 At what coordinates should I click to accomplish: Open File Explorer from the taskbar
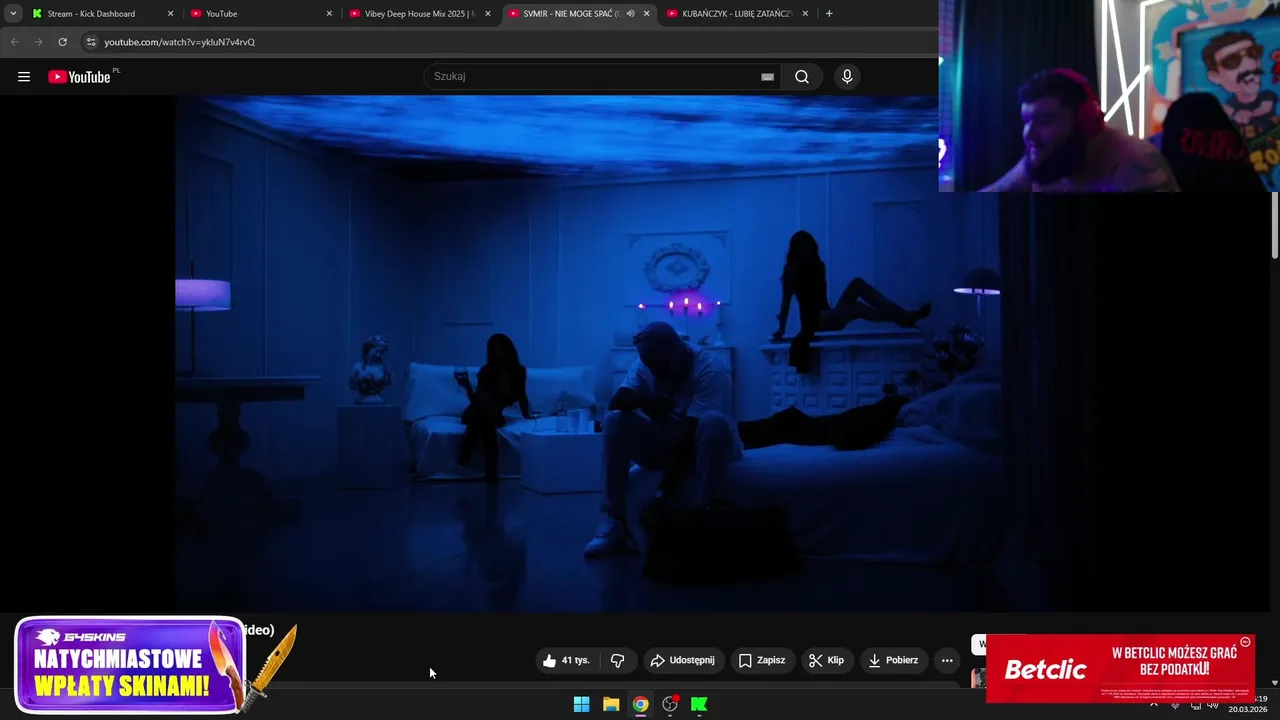[611, 704]
